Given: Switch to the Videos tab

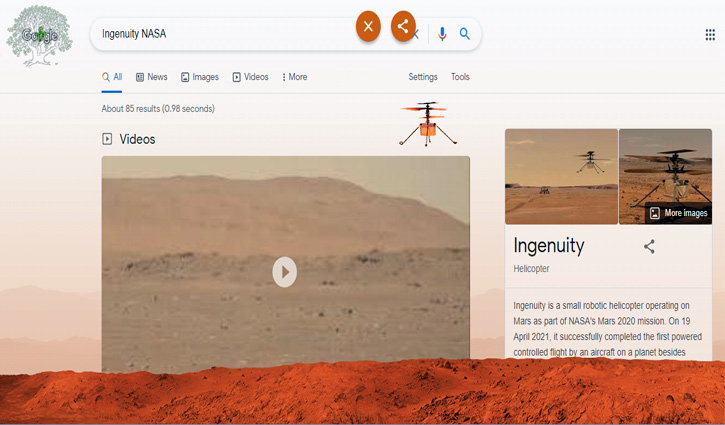Looking at the screenshot, I should point(250,77).
